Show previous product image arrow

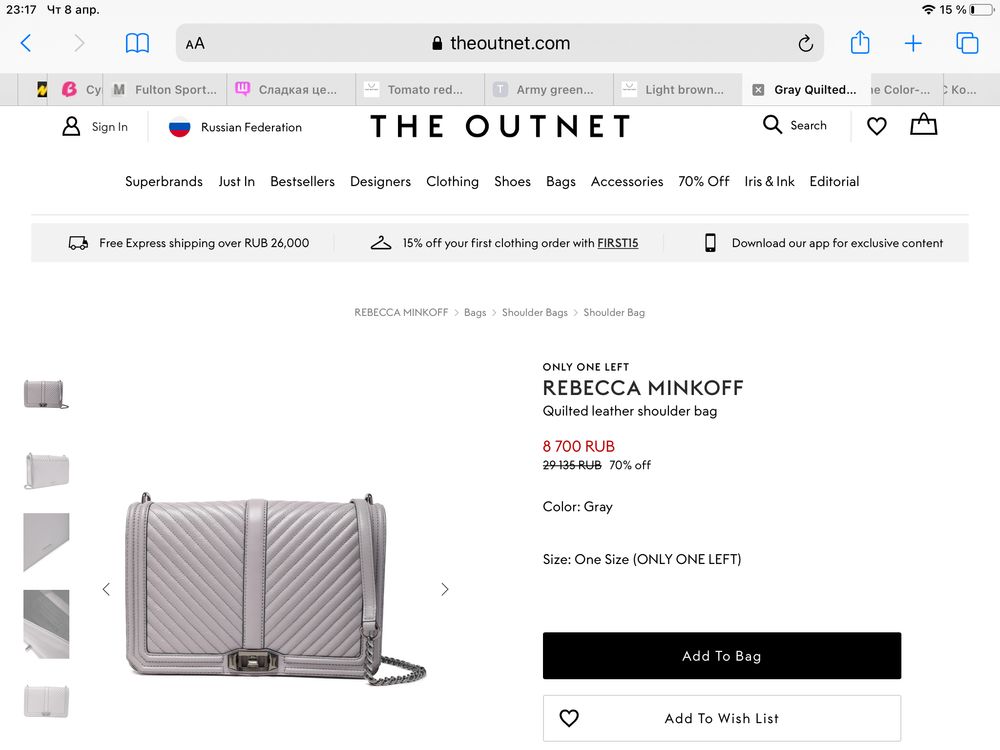point(106,589)
